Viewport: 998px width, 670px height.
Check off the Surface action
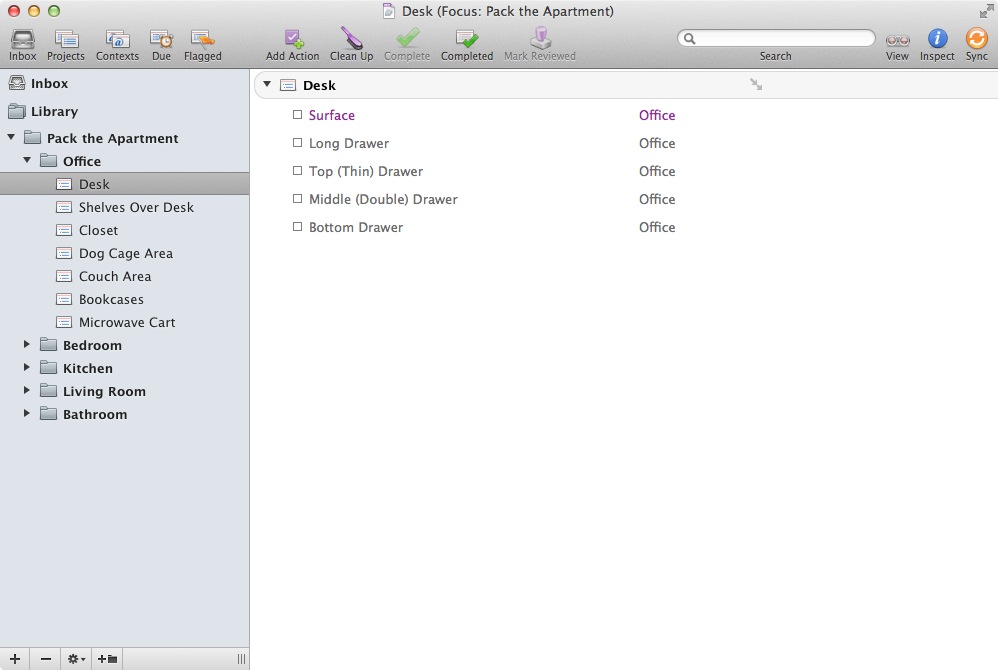pyautogui.click(x=297, y=115)
